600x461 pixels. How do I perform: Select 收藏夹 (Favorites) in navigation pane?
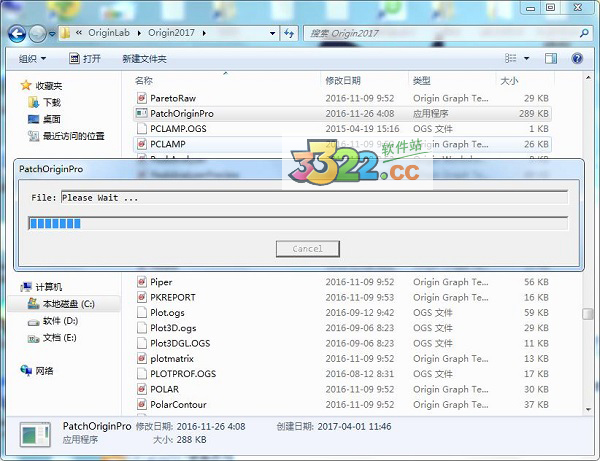[41, 86]
